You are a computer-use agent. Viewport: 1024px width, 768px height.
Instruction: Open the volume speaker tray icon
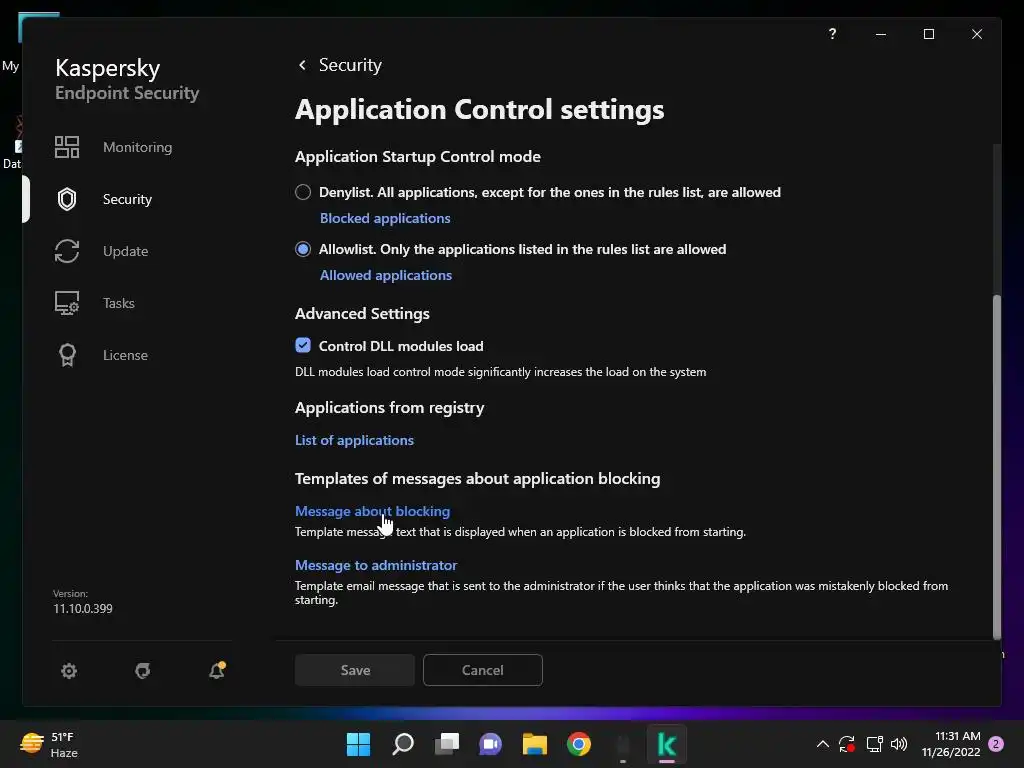(x=899, y=744)
